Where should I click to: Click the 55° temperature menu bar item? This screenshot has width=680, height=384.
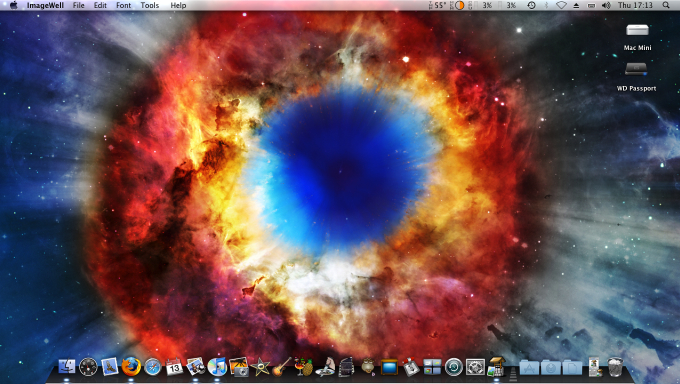437,5
